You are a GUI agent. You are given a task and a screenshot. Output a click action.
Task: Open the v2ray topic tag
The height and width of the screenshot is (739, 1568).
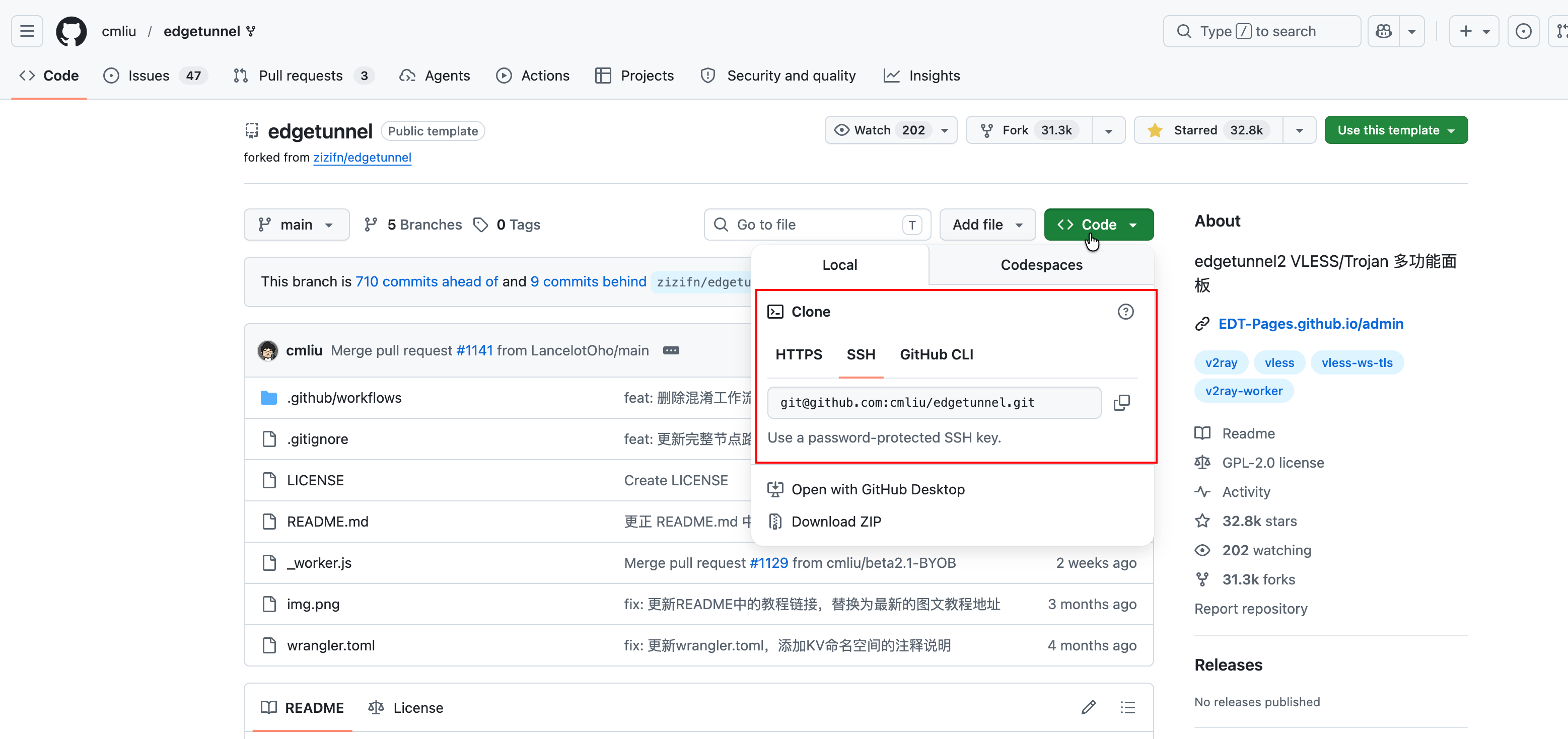(x=1221, y=363)
